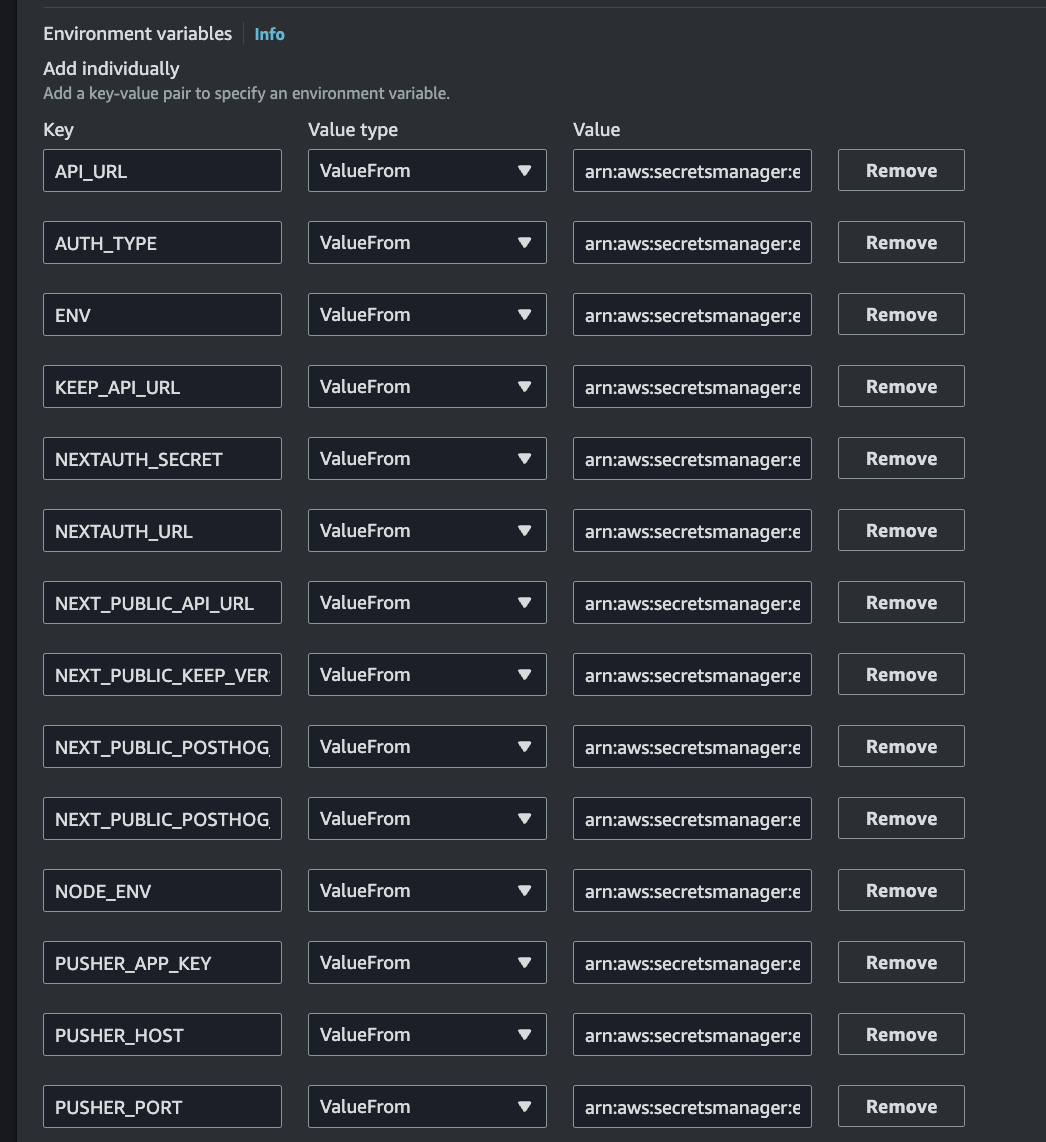
Task: Expand the ValueFrom selector for PUSHER_HOST
Action: [427, 1034]
